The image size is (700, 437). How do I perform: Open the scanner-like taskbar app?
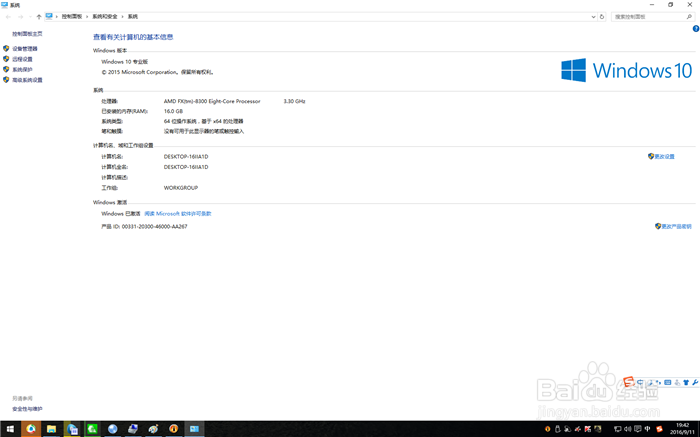point(133,429)
